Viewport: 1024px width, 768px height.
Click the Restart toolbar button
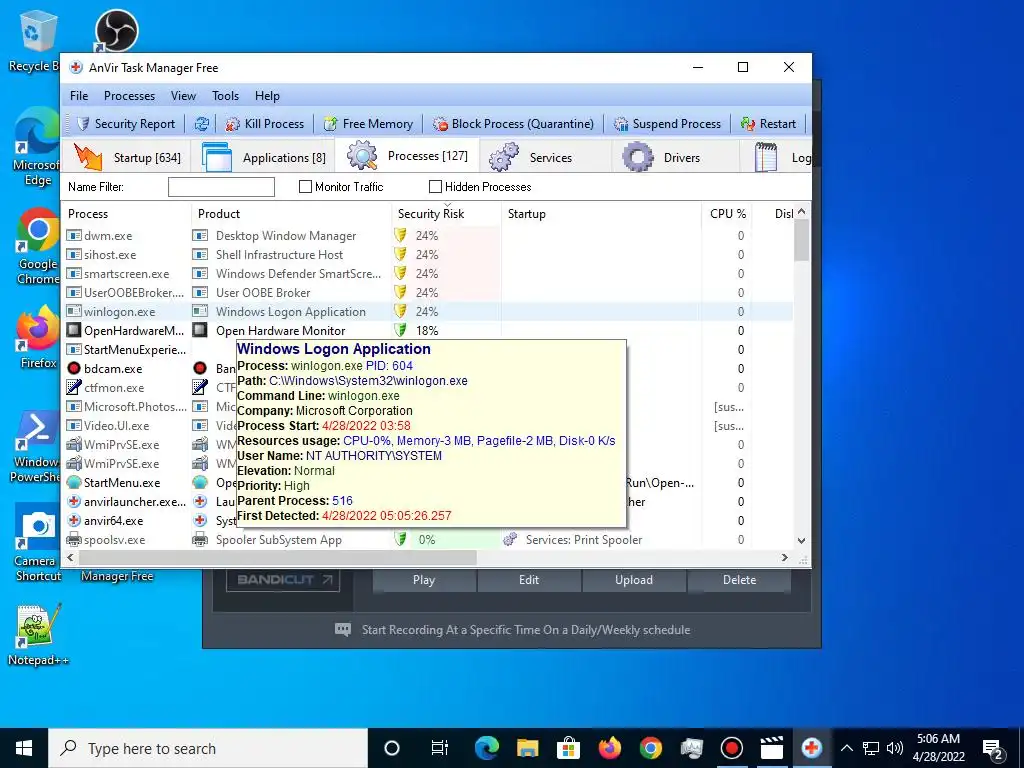click(x=769, y=123)
